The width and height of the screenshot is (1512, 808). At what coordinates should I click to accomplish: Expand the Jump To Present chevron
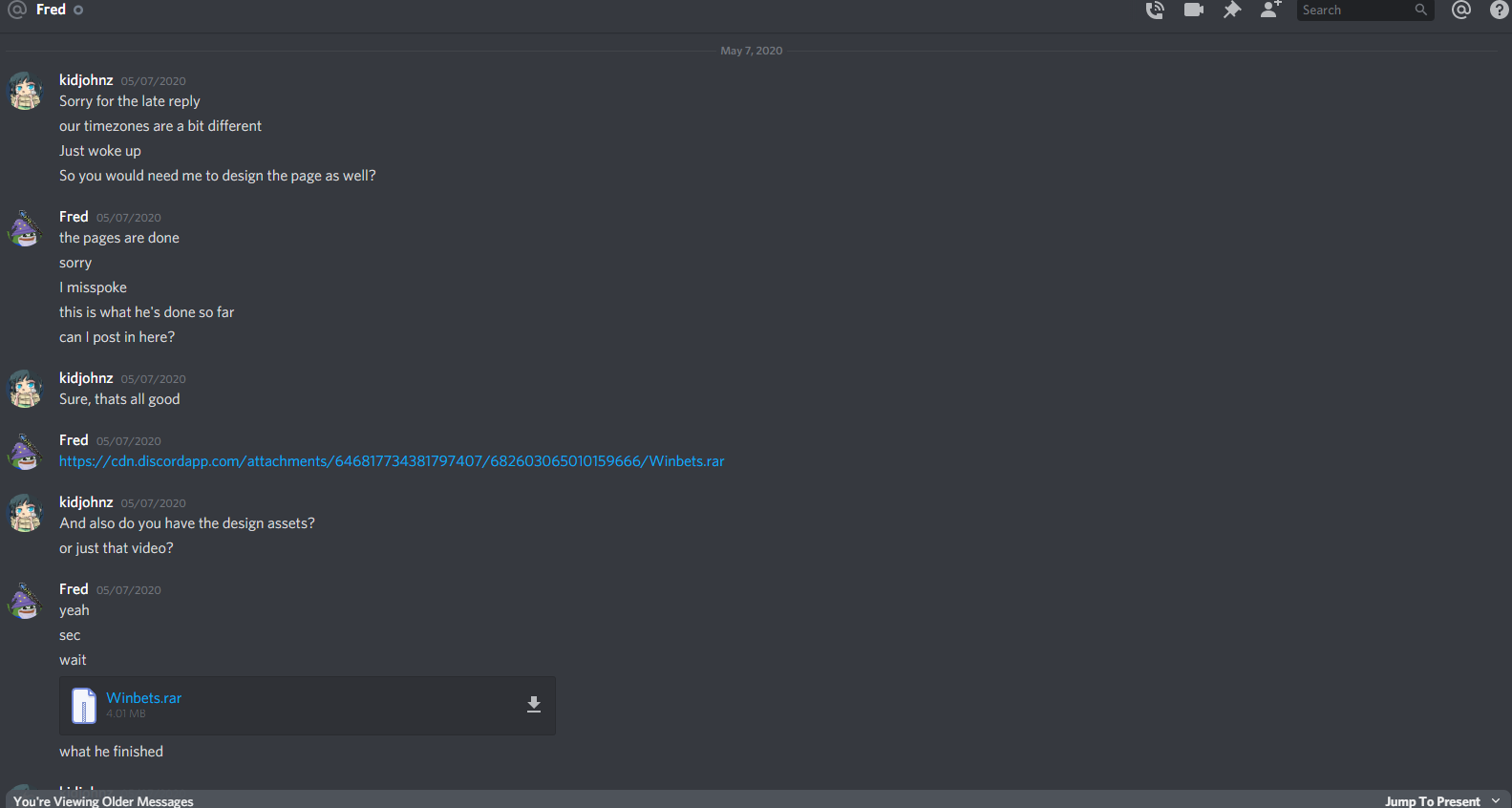1496,800
